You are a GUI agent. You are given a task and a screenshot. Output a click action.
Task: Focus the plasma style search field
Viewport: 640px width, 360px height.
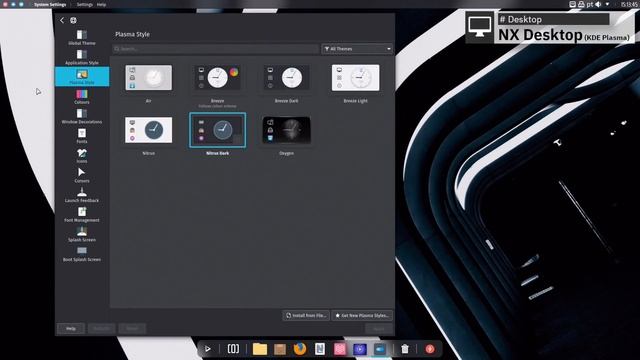[216, 49]
